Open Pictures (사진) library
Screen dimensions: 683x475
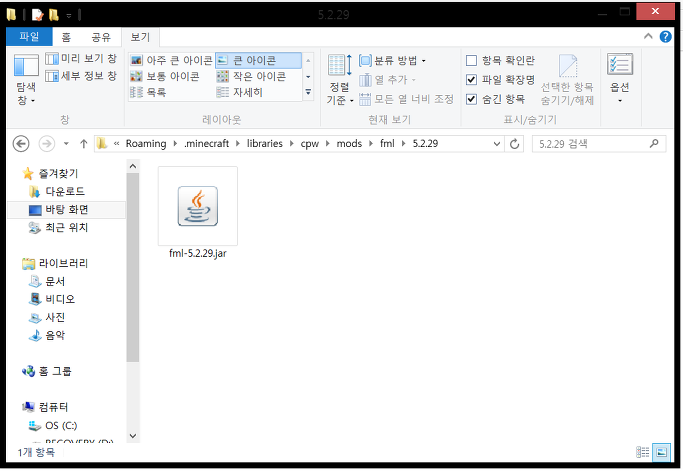[47, 317]
